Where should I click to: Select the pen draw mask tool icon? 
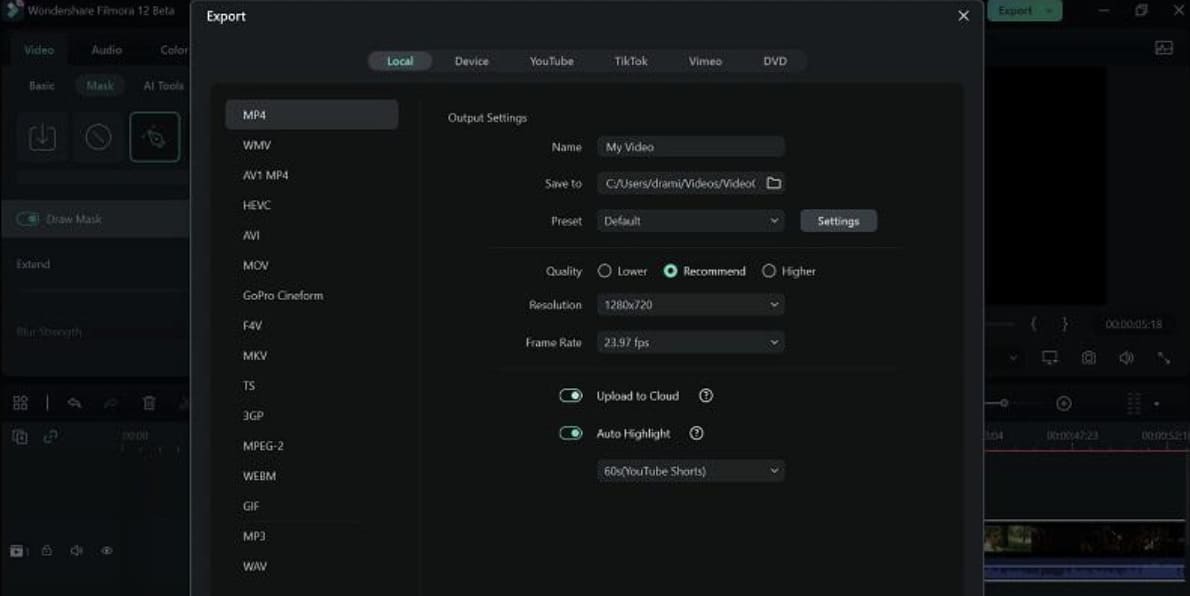point(155,138)
